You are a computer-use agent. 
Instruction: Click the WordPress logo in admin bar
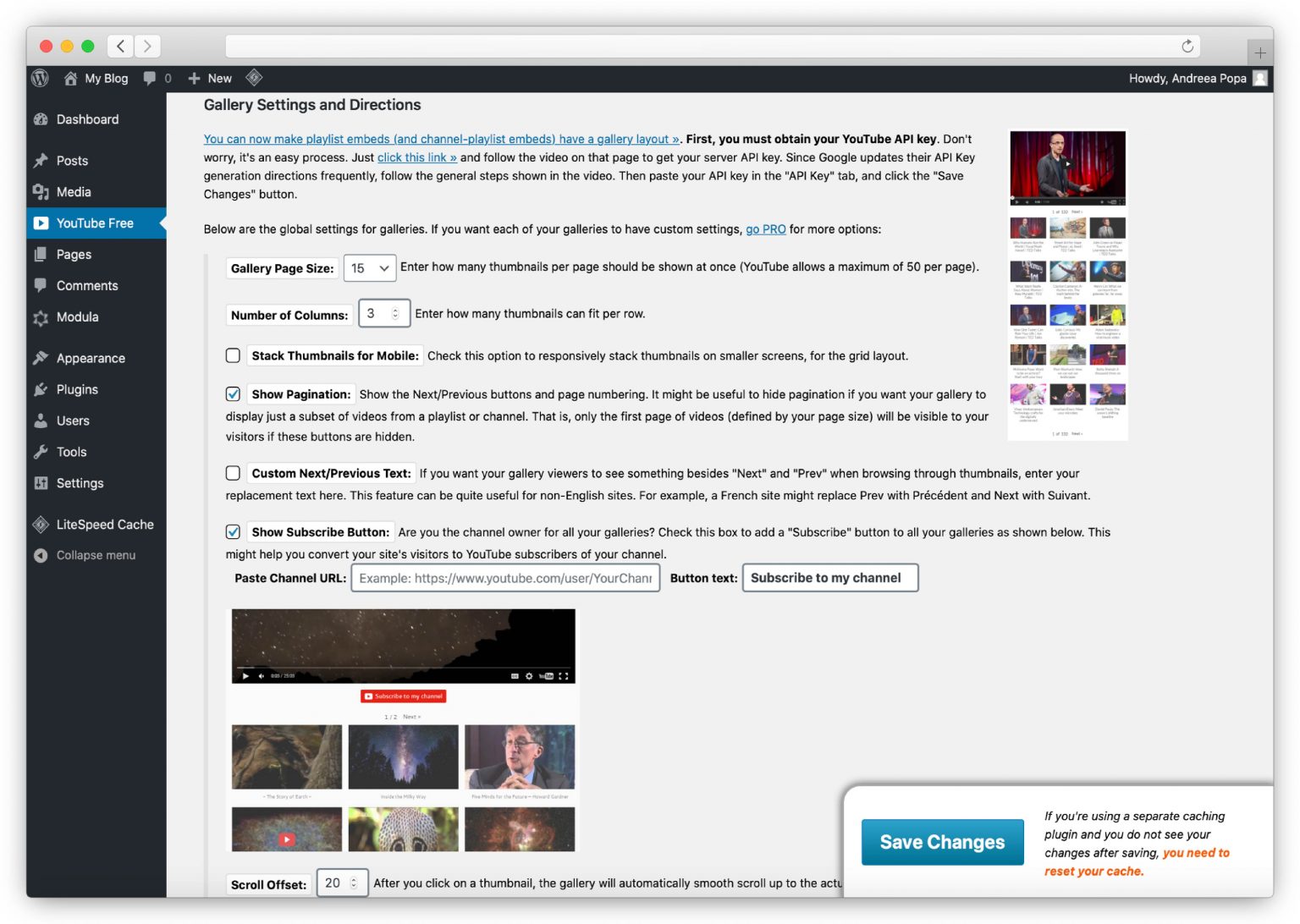pyautogui.click(x=39, y=78)
